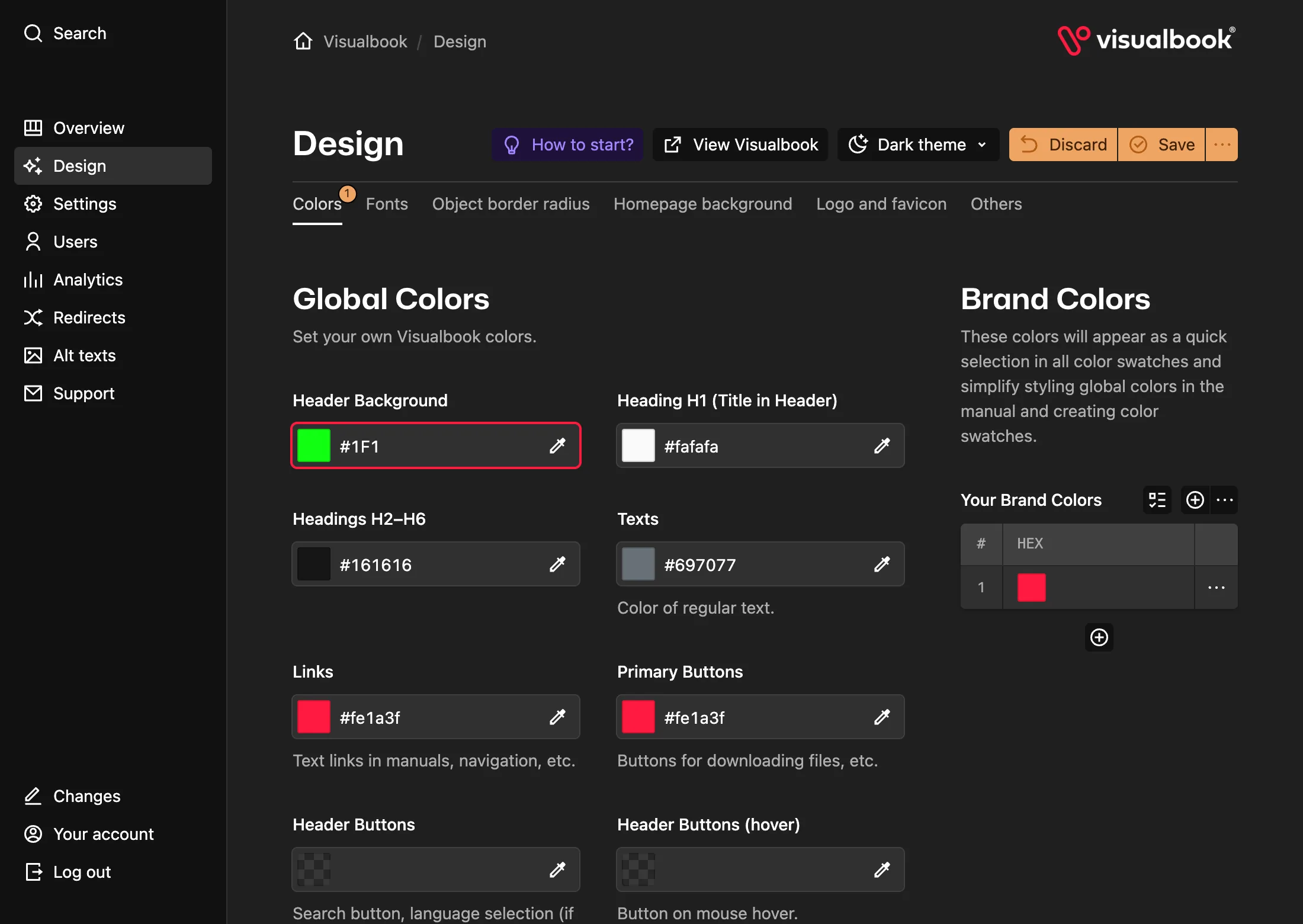Click the View Visualbook button
The height and width of the screenshot is (924, 1303).
click(740, 145)
